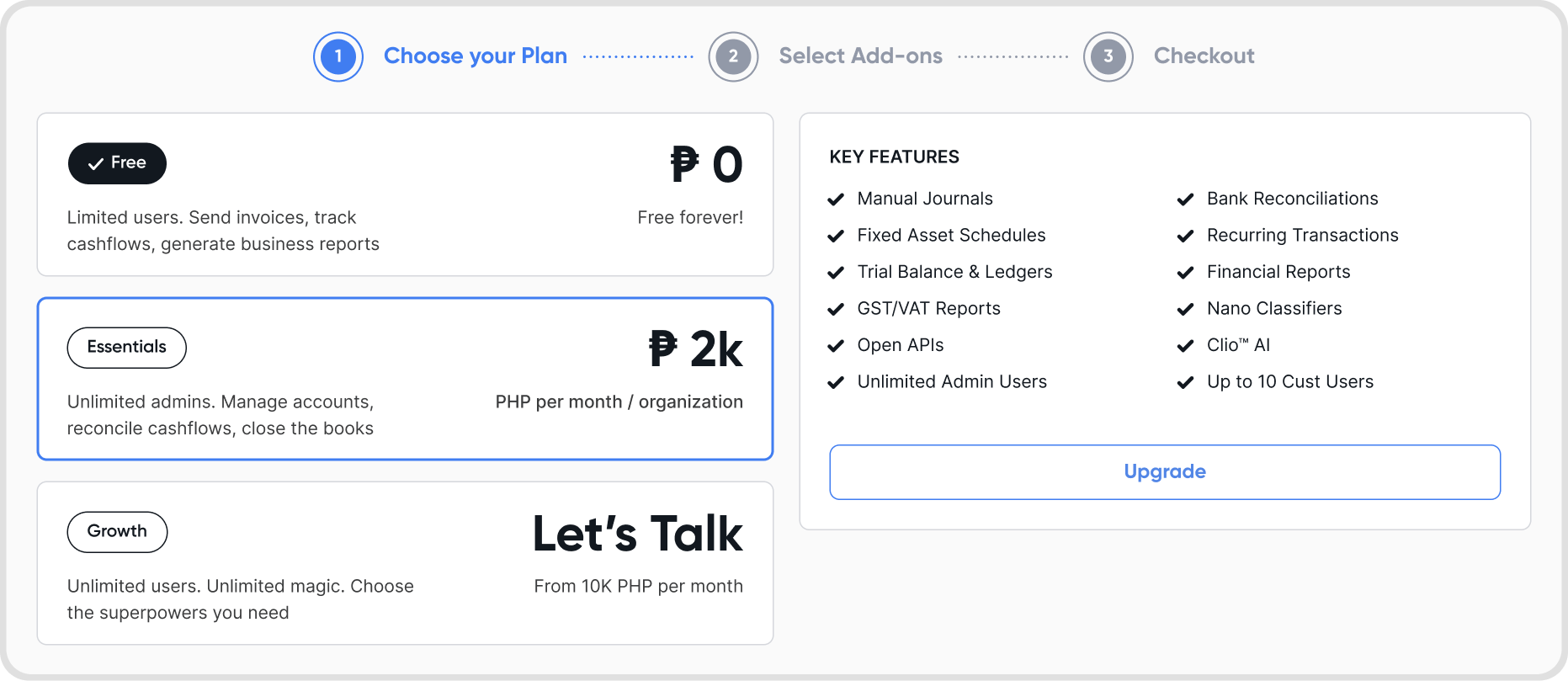1568x681 pixels.
Task: Click checkmark icon beside Bank Reconciliations
Action: pos(1185,200)
